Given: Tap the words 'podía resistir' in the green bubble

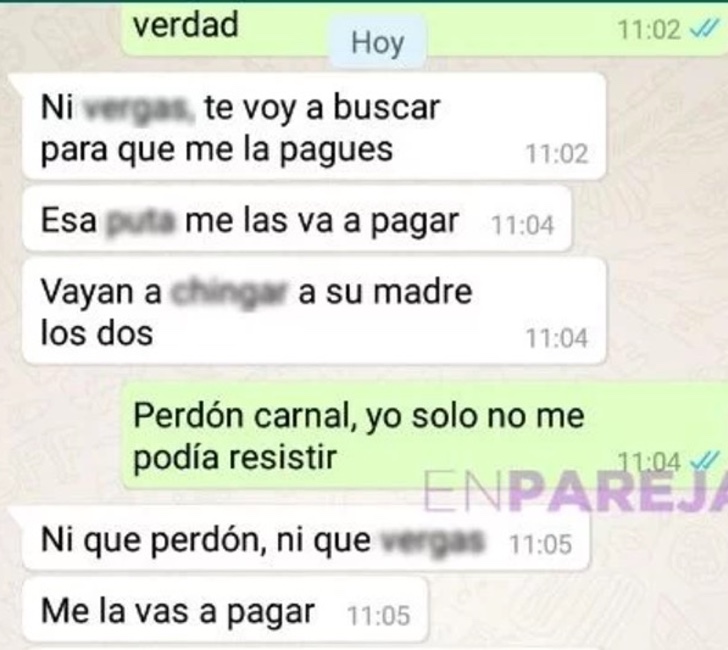Looking at the screenshot, I should click(235, 458).
